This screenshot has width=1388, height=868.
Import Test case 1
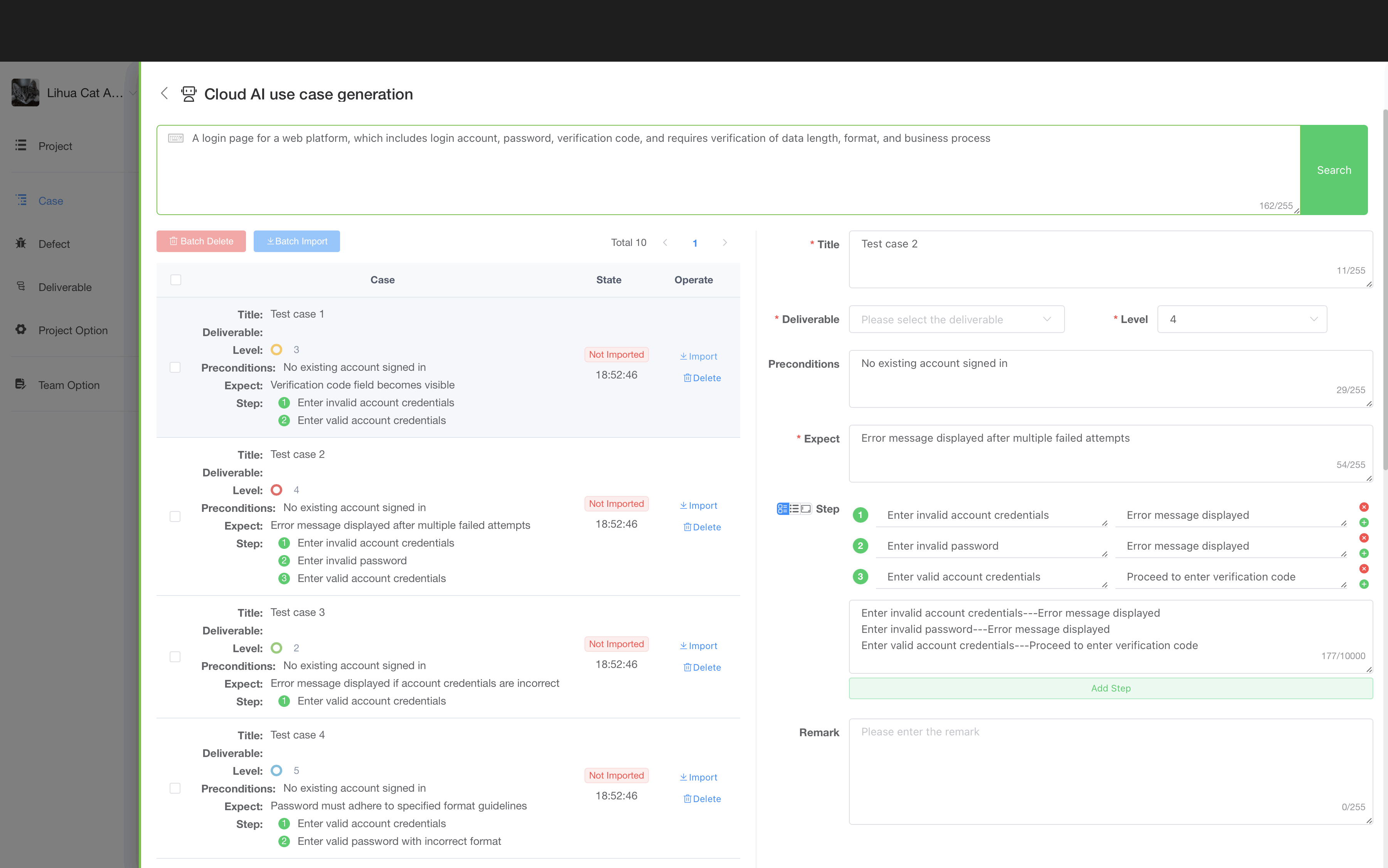click(x=698, y=357)
